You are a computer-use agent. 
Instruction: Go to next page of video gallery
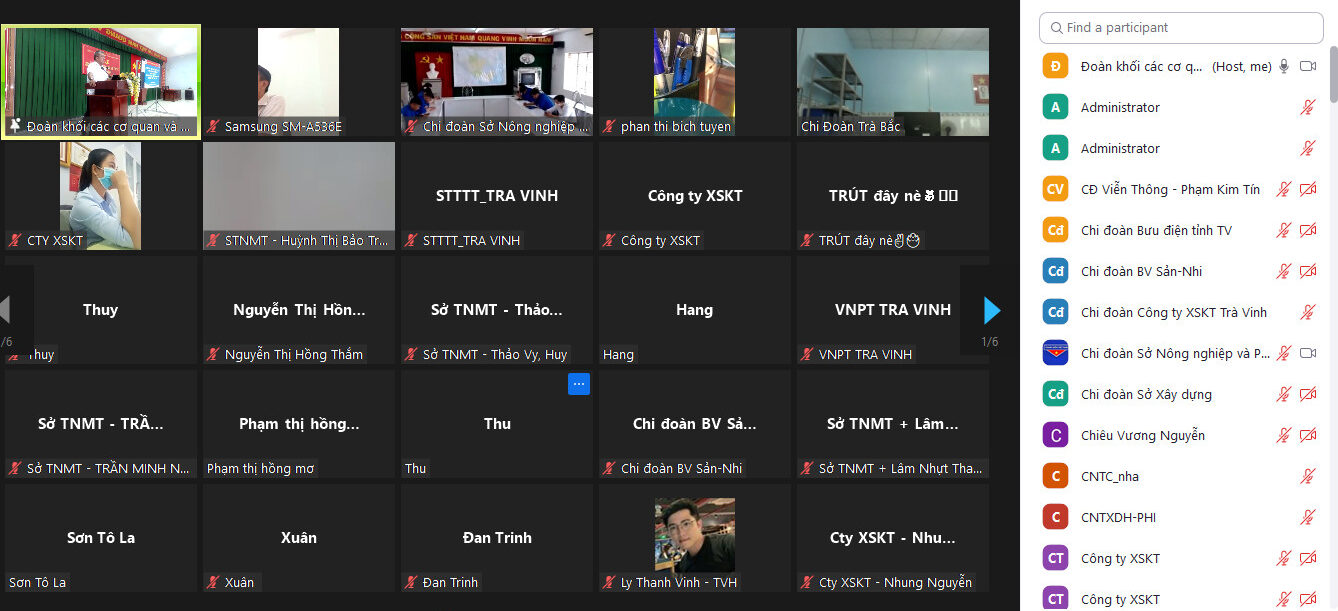tap(991, 311)
